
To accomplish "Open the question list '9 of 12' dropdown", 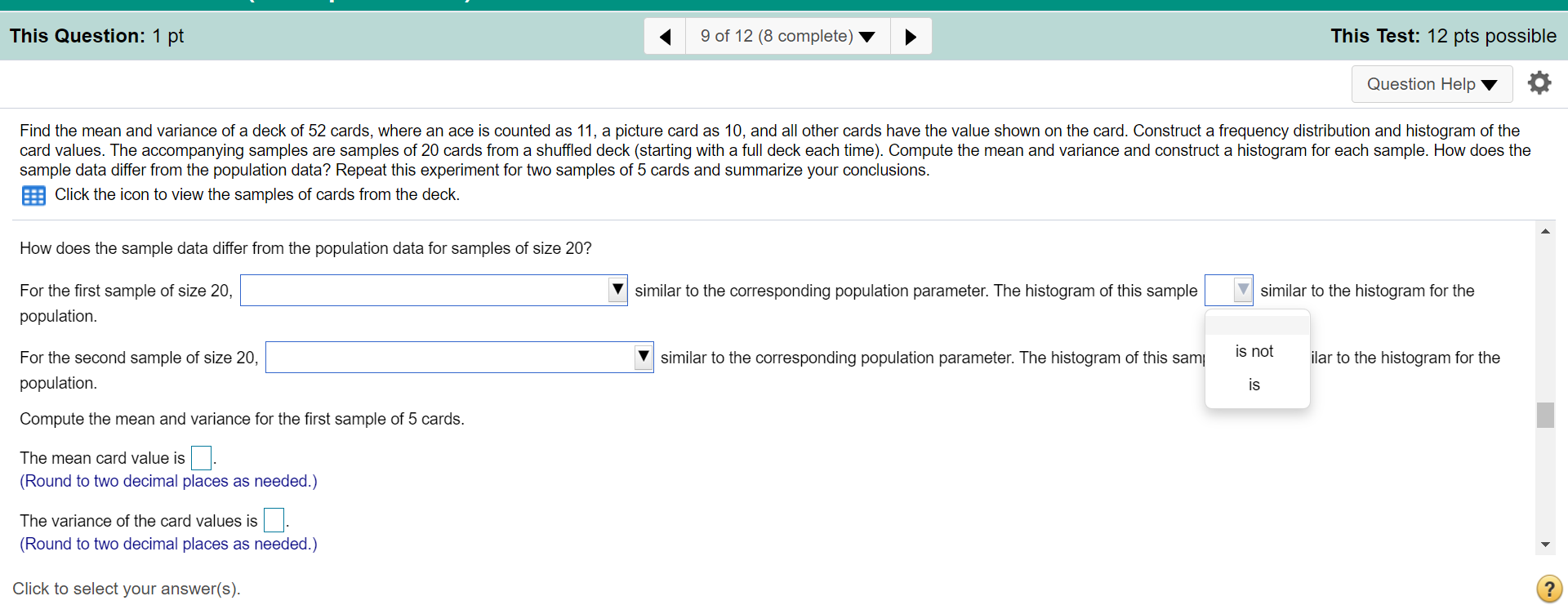I will (788, 36).
